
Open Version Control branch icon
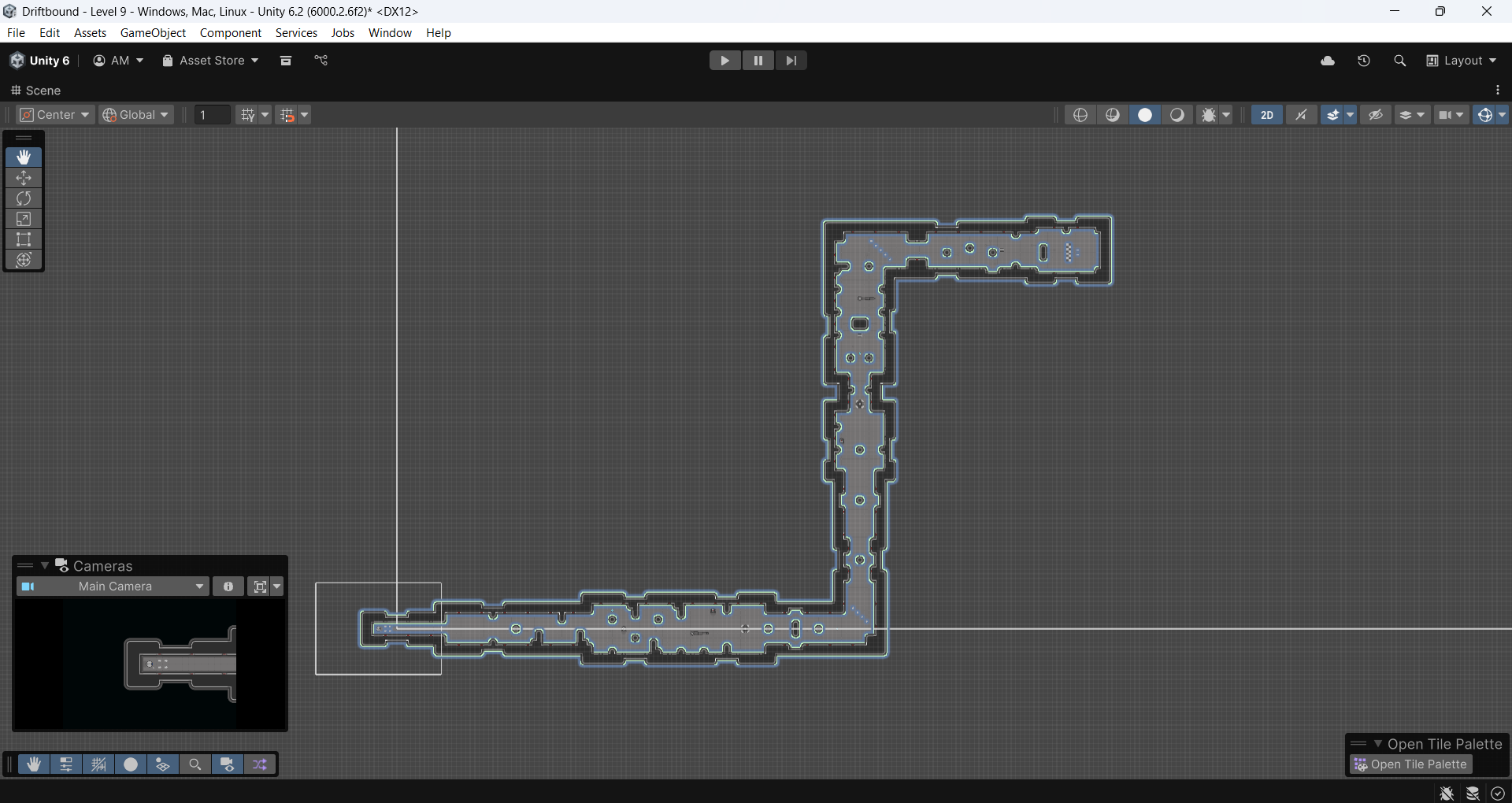[x=321, y=61]
